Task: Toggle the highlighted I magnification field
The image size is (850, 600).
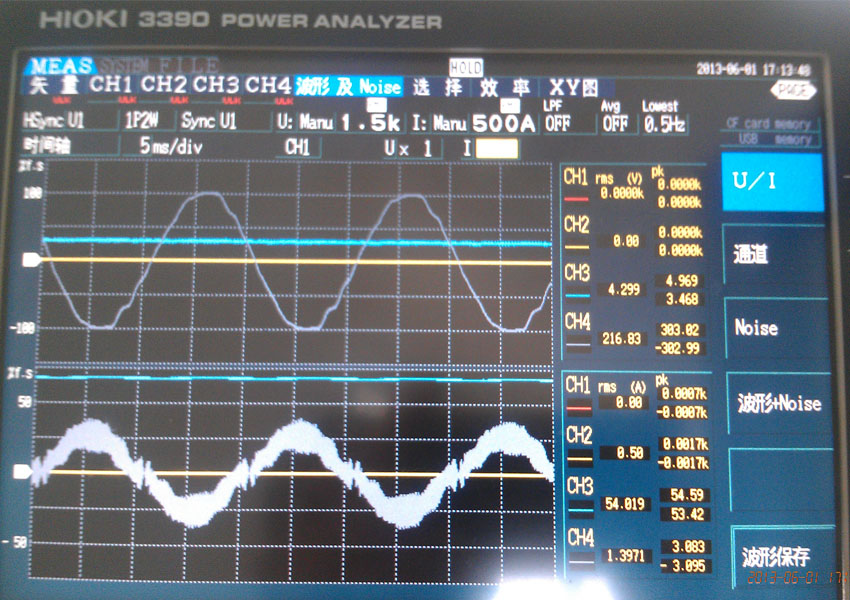Action: [x=497, y=148]
